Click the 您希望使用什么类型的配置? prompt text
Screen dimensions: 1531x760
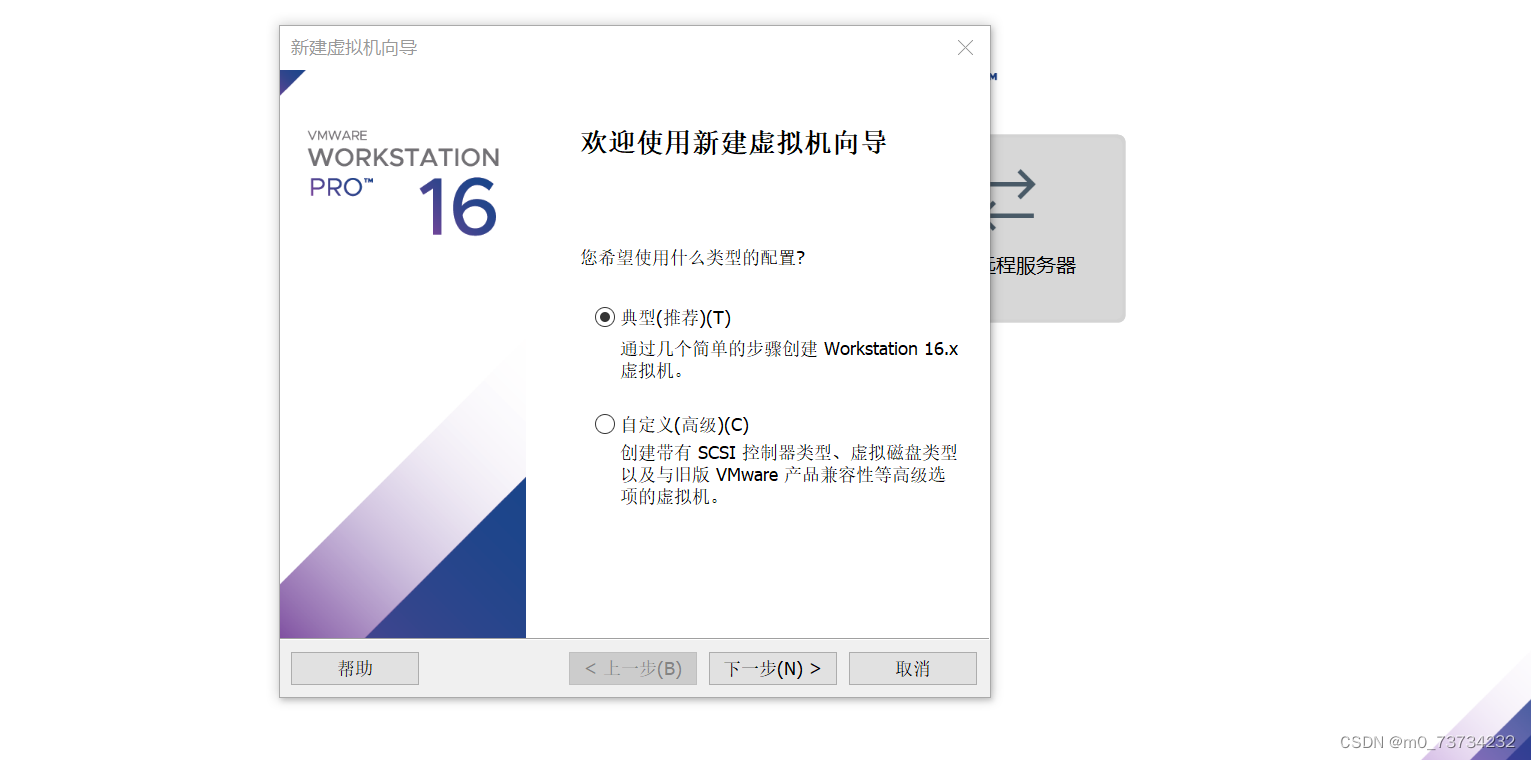693,258
